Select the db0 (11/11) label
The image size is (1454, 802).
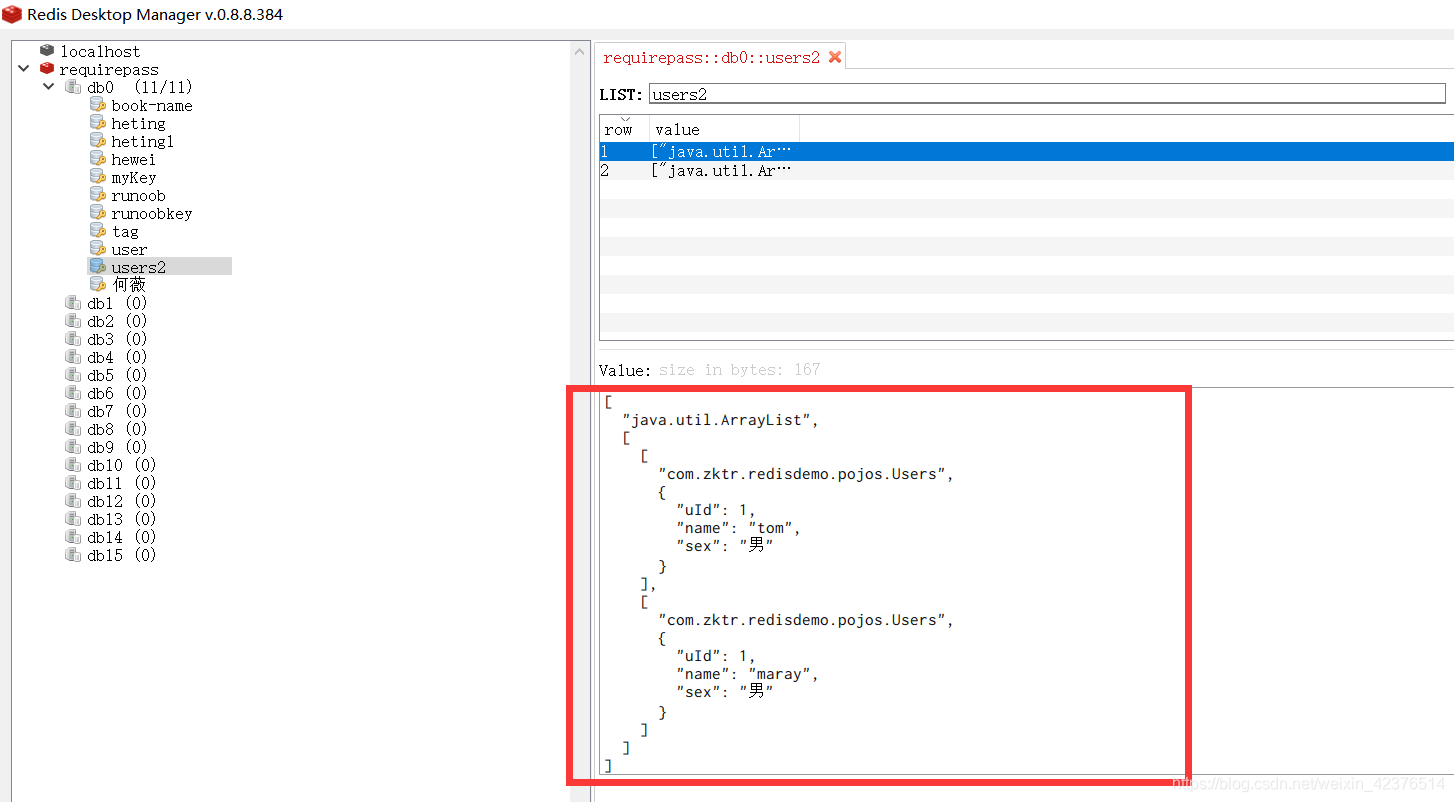[x=139, y=87]
